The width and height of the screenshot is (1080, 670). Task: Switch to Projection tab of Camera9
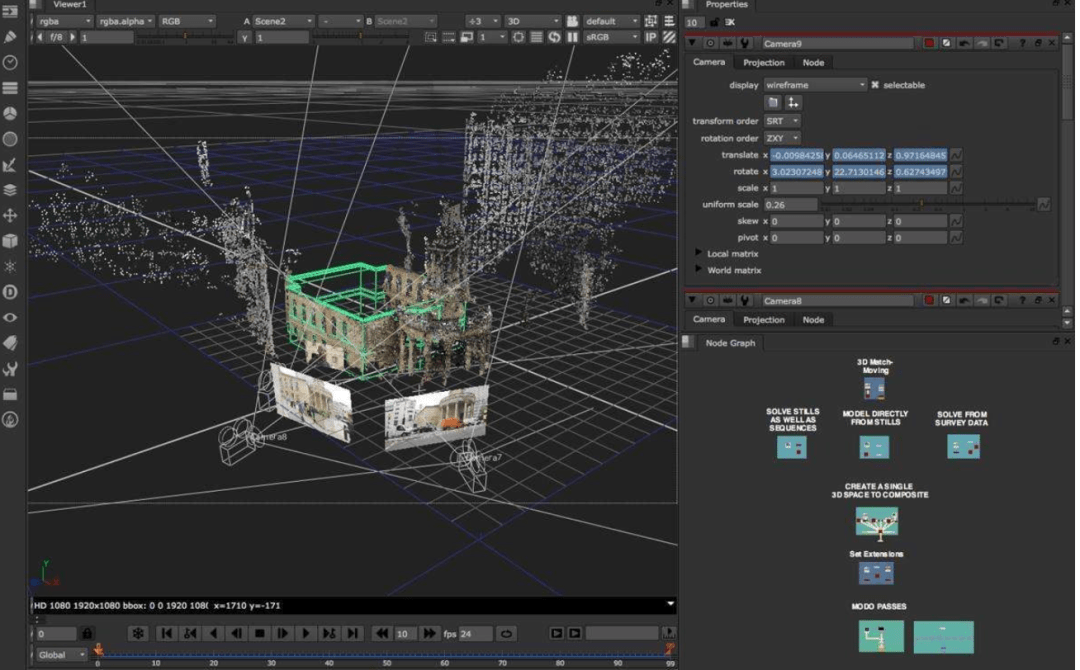[x=763, y=62]
